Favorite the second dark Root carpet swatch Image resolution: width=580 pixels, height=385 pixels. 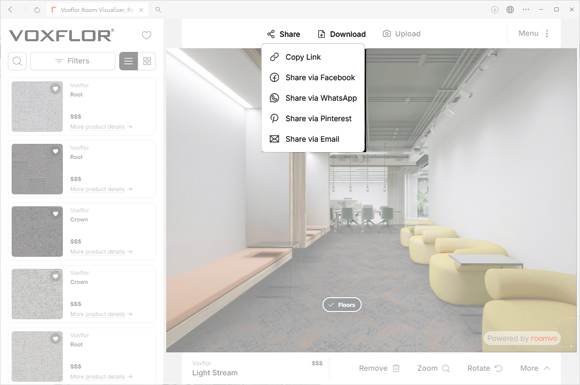click(55, 151)
